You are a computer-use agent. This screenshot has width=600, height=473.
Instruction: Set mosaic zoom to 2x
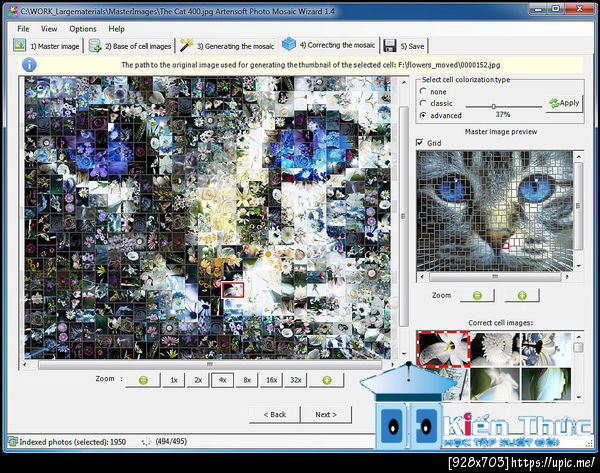198,380
